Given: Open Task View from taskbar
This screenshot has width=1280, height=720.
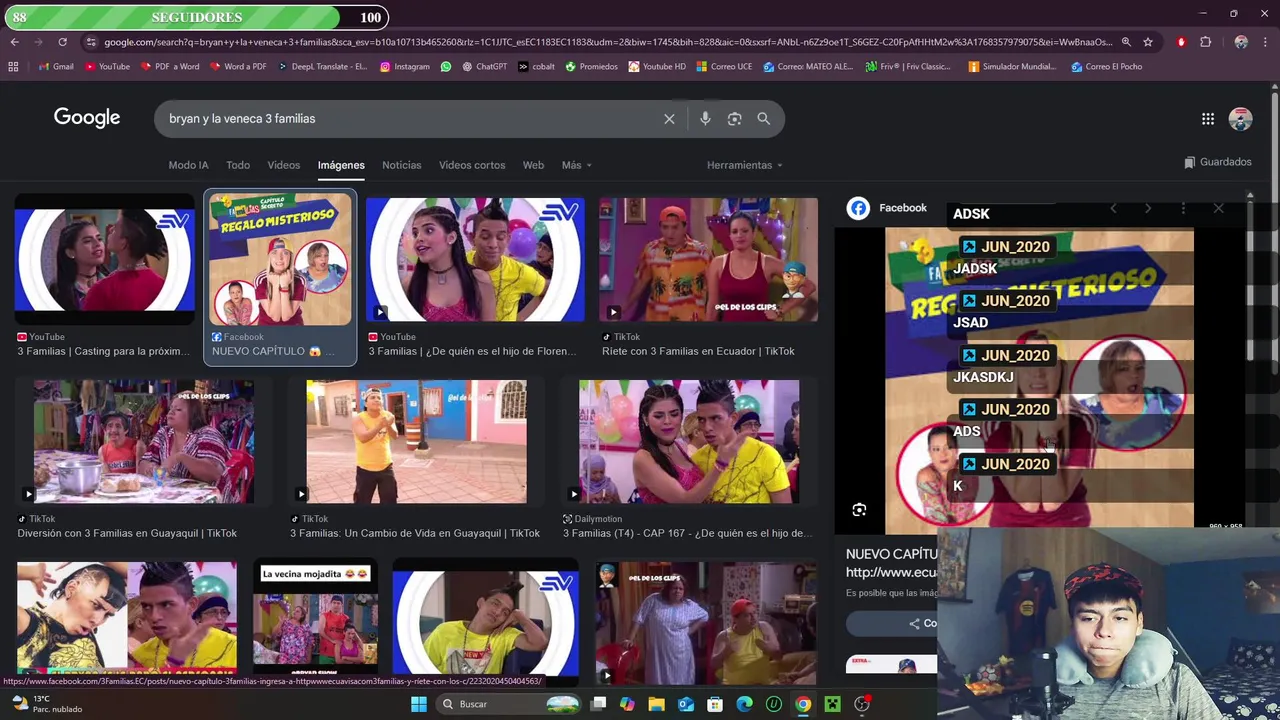Looking at the screenshot, I should pyautogui.click(x=598, y=704).
